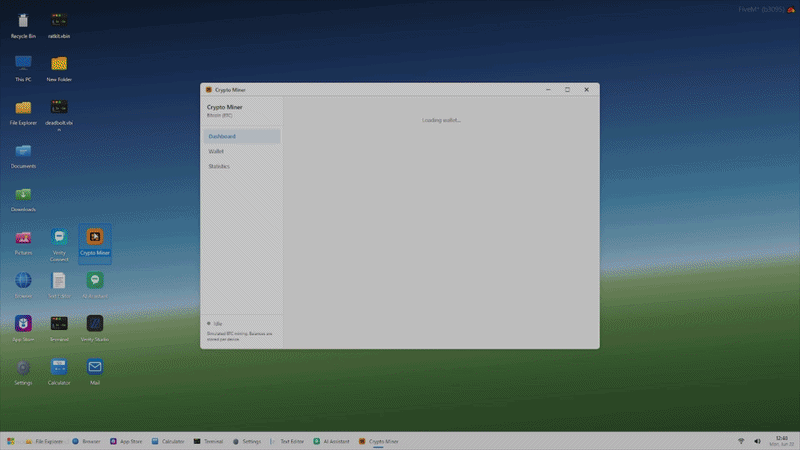
Task: Open the Pictures folder on desktop
Action: tap(23, 243)
